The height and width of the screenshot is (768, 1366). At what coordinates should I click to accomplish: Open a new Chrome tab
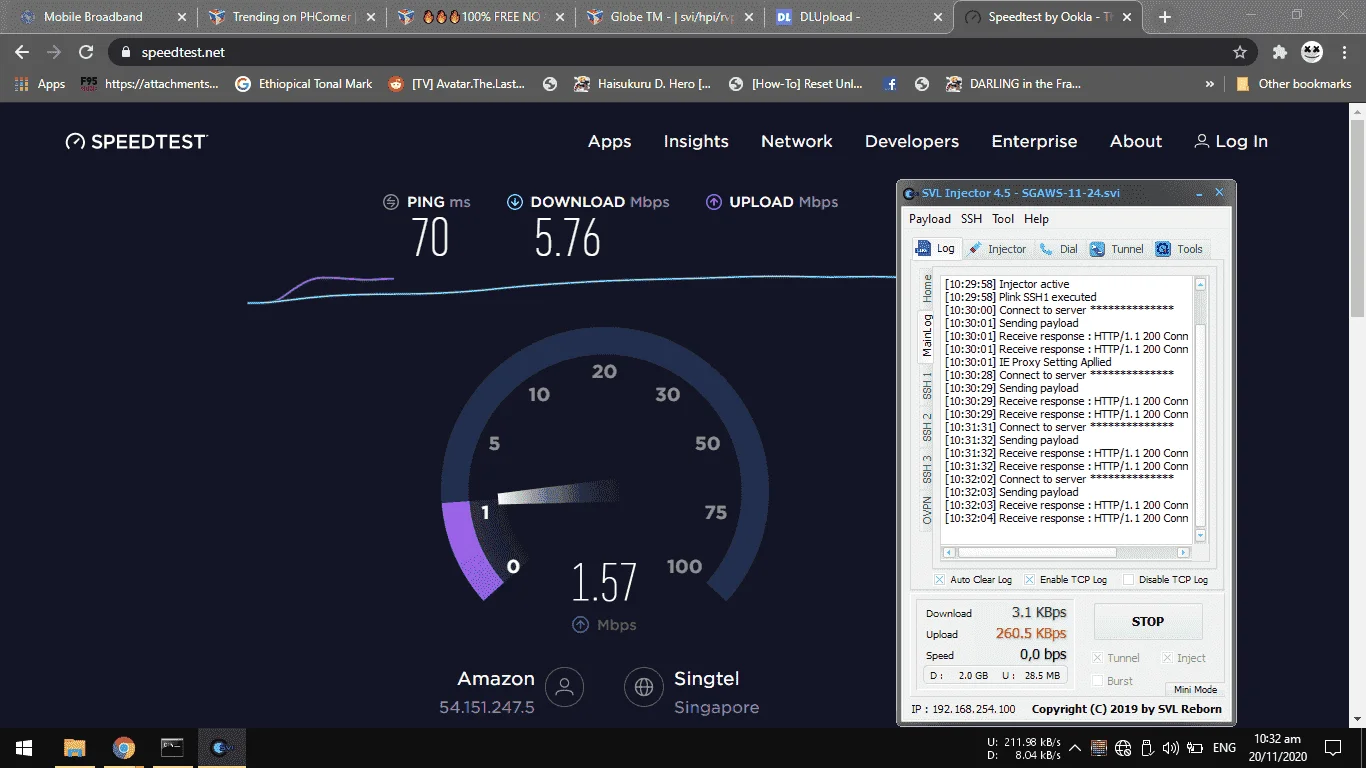tap(1165, 17)
